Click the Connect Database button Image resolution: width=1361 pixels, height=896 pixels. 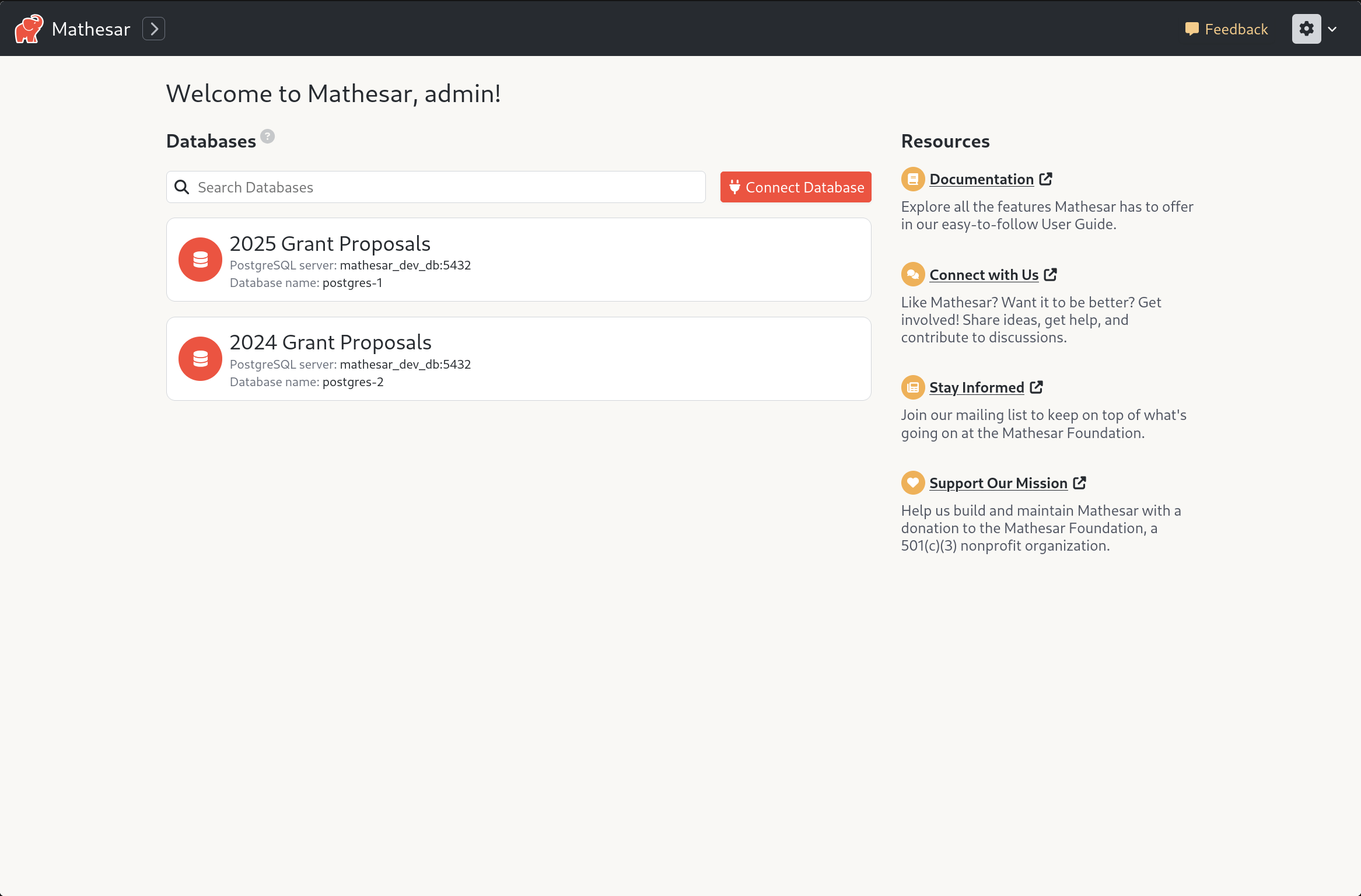pyautogui.click(x=796, y=187)
